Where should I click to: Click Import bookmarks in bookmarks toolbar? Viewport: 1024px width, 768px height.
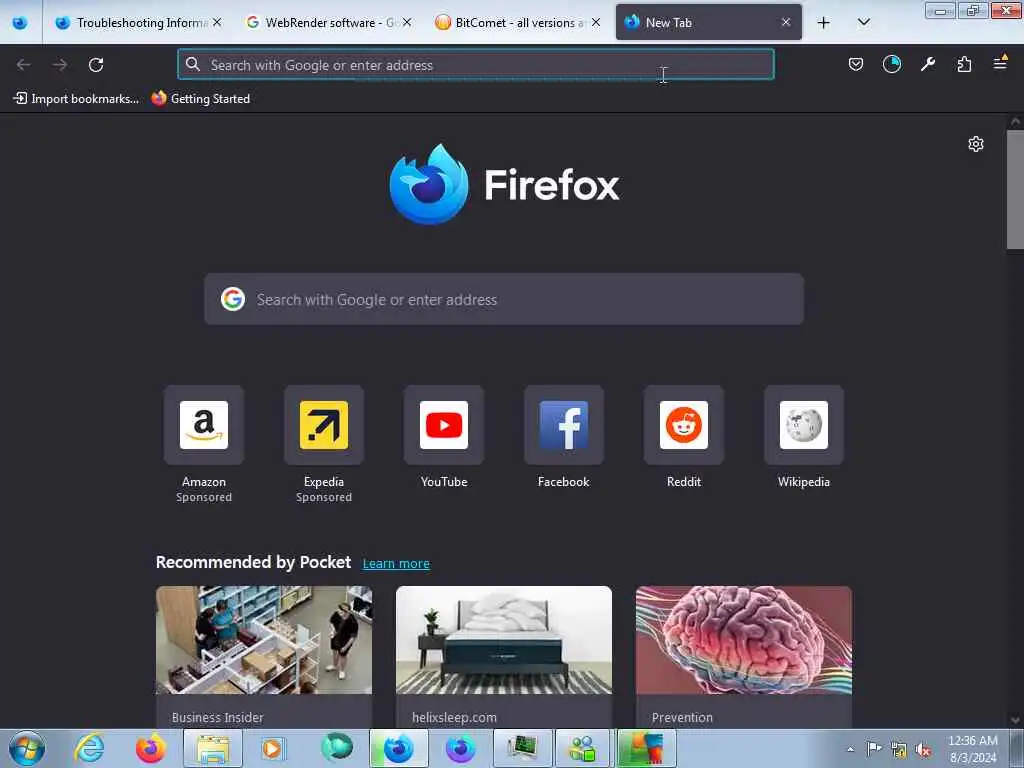click(x=76, y=99)
